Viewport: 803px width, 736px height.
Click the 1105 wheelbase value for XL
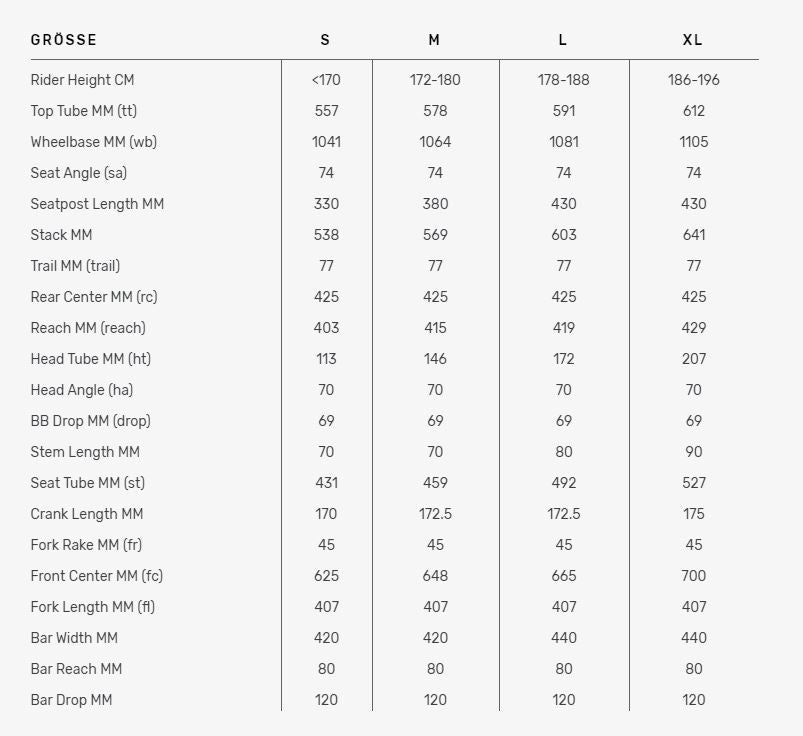point(694,142)
